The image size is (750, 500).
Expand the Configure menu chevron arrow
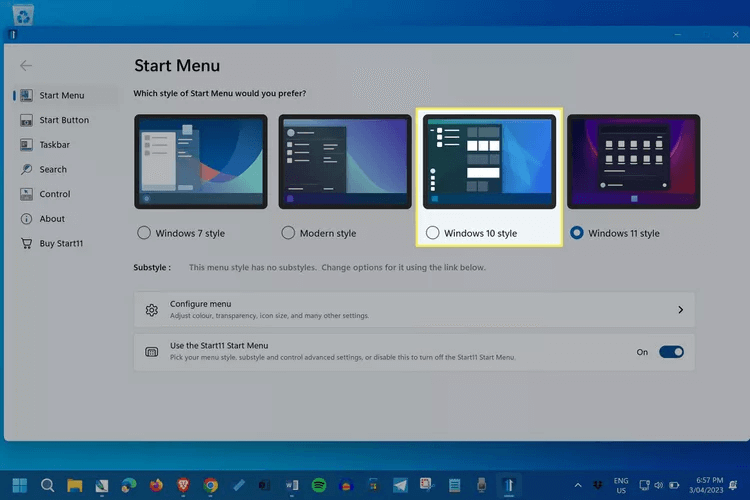point(681,310)
